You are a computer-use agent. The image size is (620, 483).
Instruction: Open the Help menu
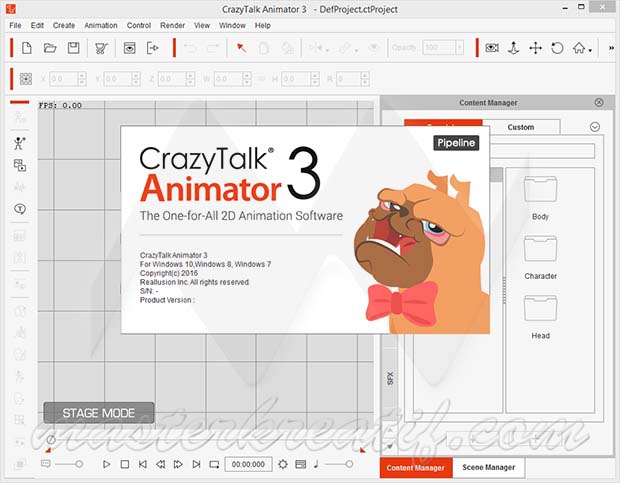pos(263,25)
